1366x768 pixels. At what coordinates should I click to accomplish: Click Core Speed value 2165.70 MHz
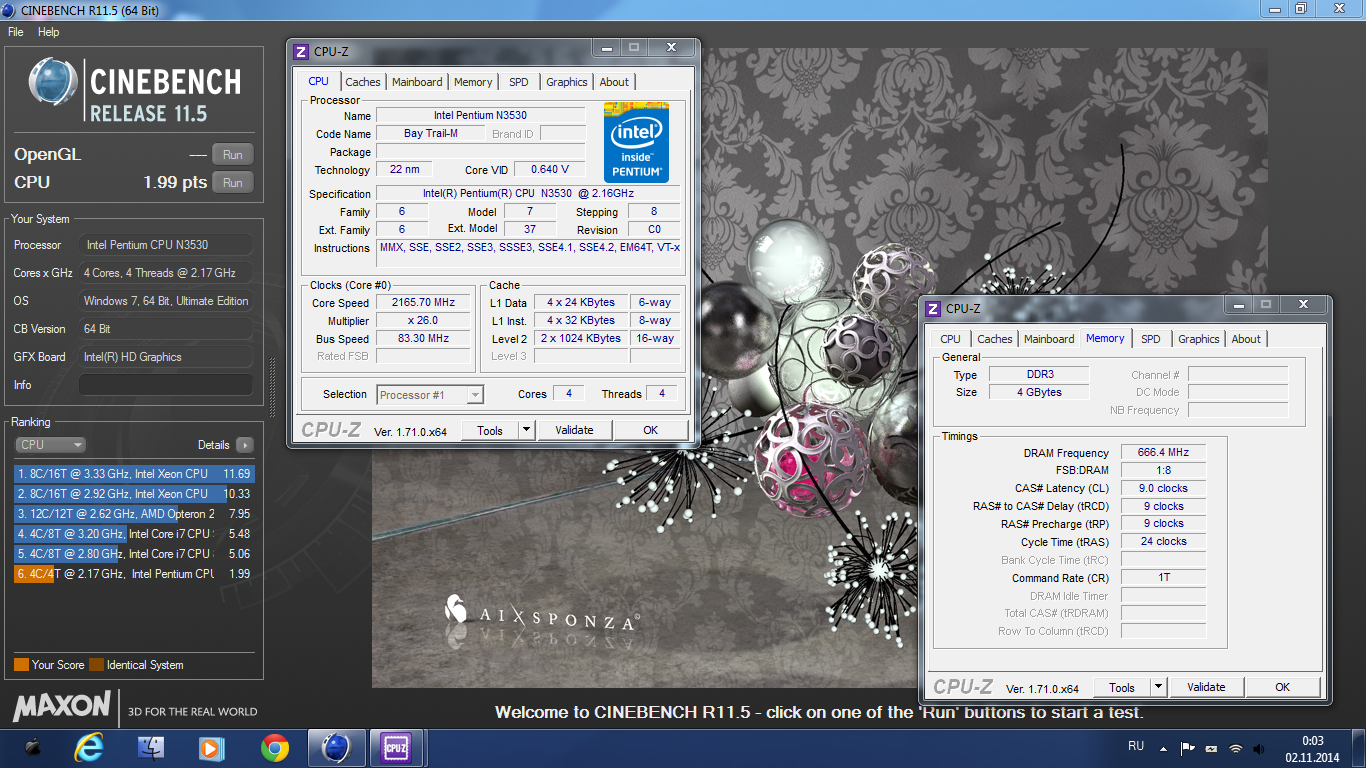424,303
